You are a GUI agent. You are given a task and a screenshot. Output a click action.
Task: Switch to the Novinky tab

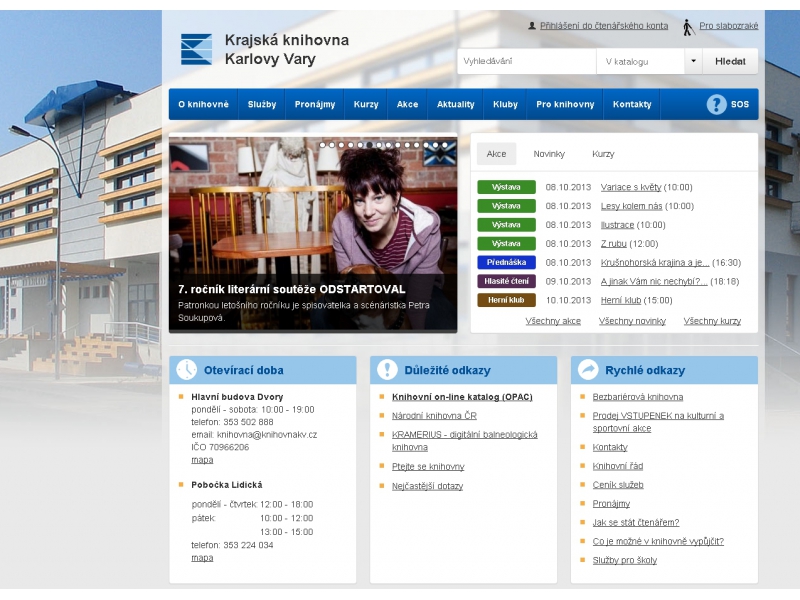[549, 154]
